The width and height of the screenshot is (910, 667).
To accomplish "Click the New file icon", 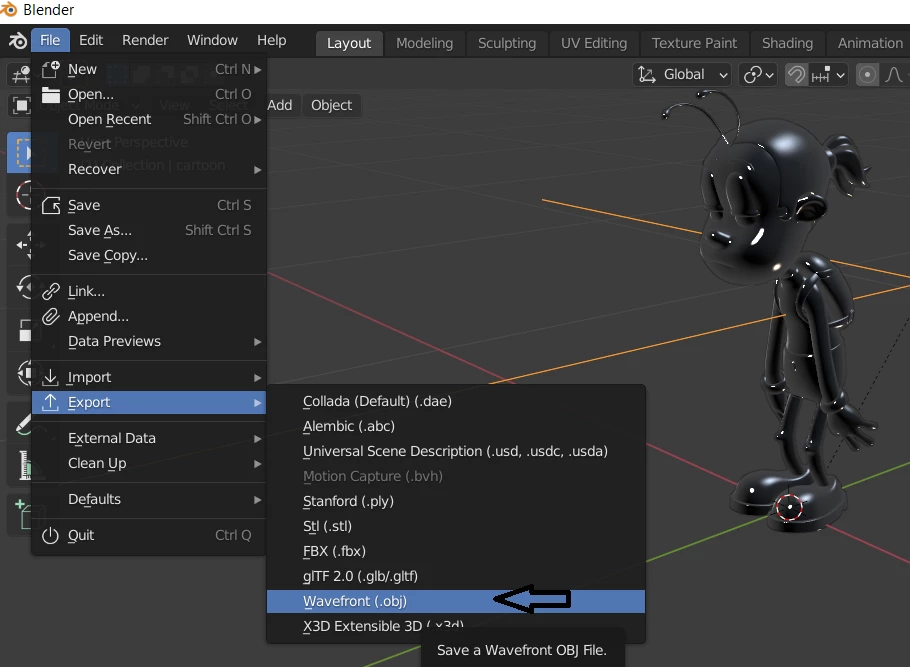I will 50,69.
